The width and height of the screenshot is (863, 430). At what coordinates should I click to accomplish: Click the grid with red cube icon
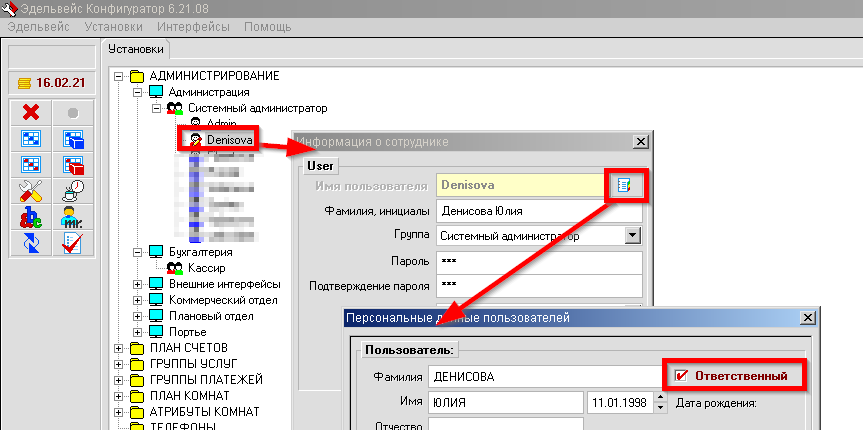coord(73,165)
